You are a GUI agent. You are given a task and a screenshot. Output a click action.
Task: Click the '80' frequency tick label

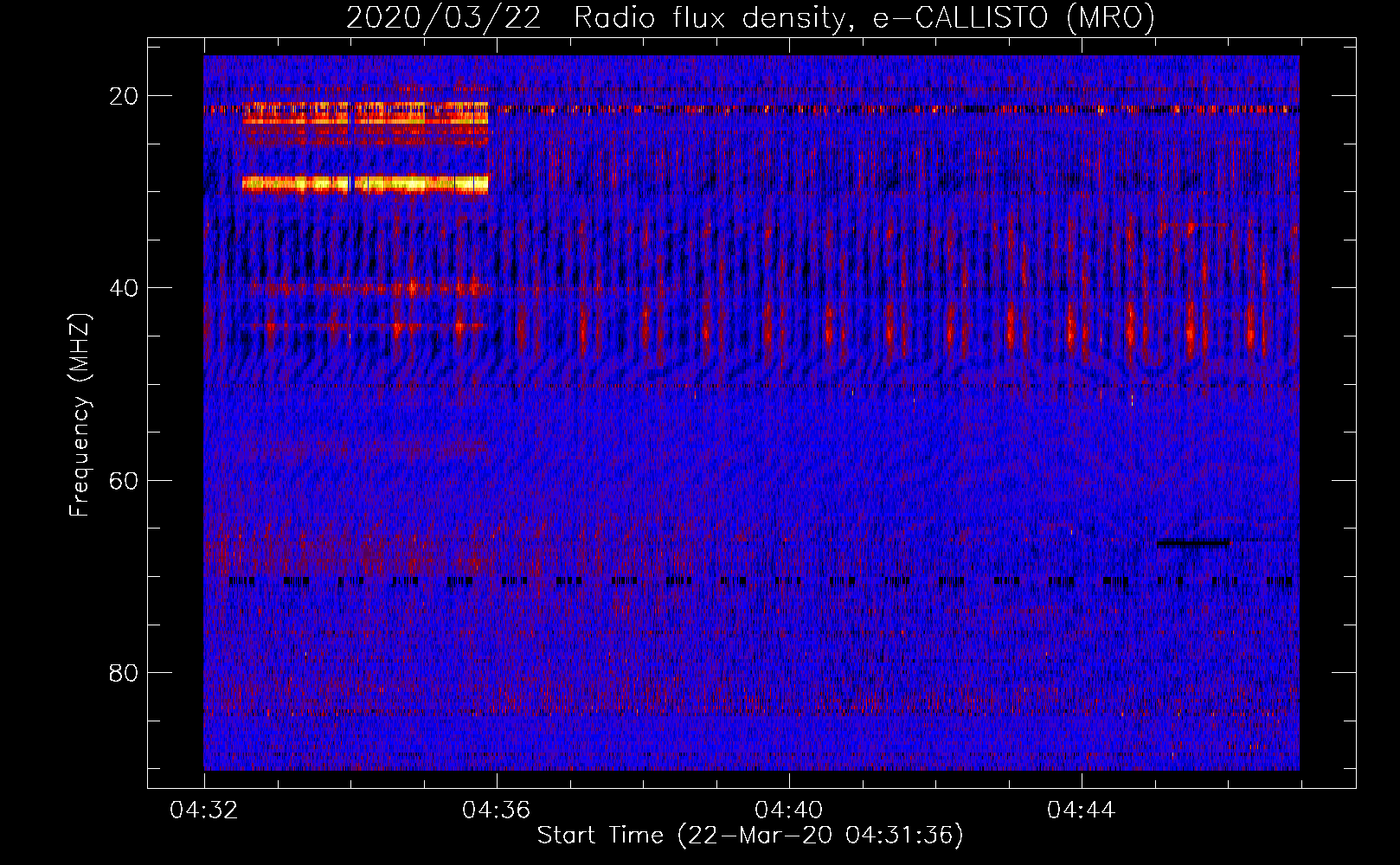pos(124,672)
